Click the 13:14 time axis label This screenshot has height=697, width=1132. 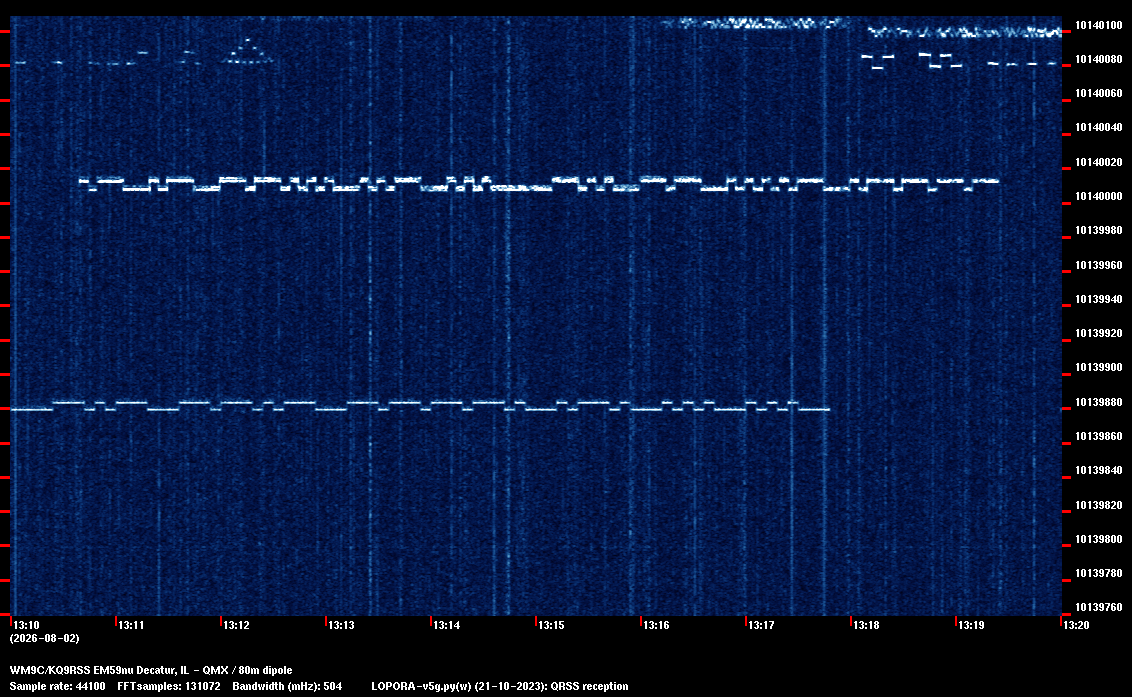click(x=446, y=625)
